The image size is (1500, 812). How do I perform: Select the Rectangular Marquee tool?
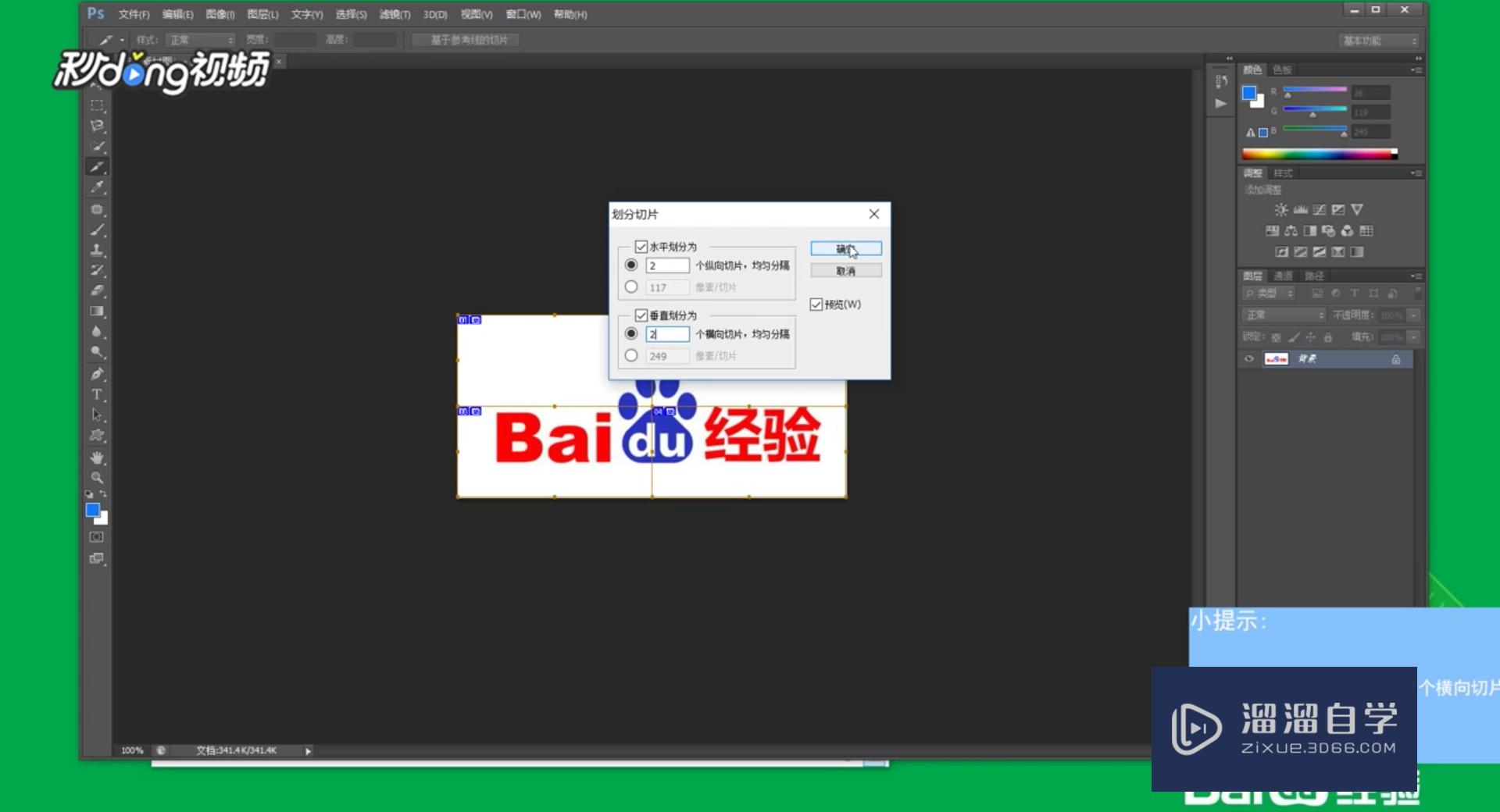coord(97,105)
